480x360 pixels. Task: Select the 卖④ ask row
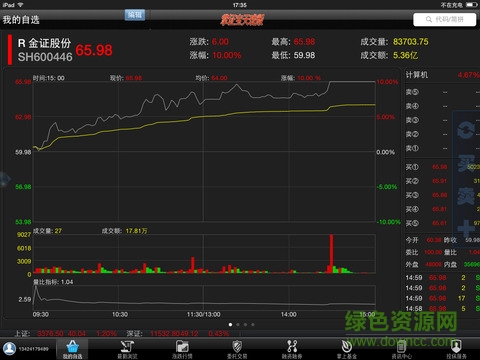[443, 106]
